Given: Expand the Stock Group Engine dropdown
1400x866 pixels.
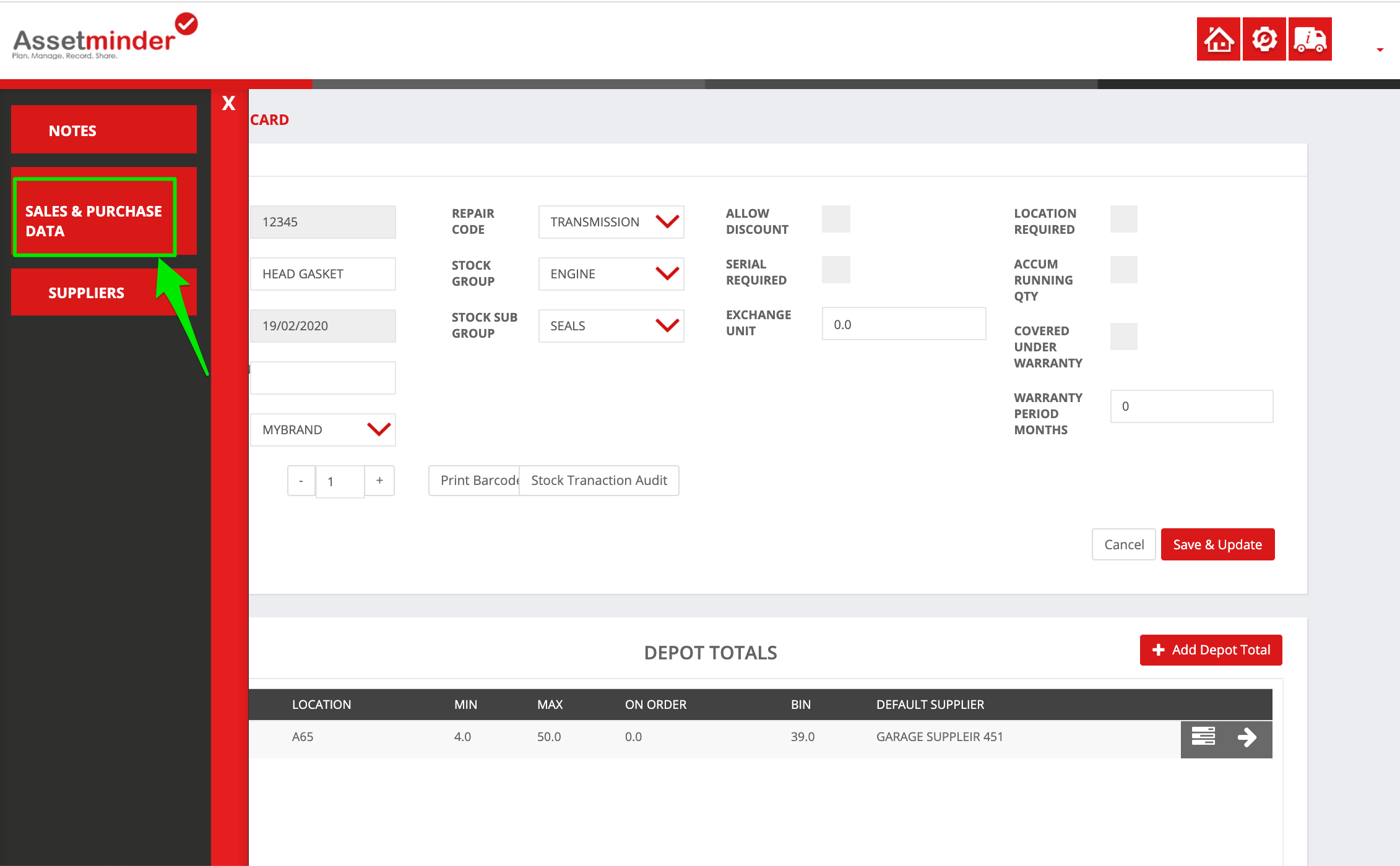Looking at the screenshot, I should 611,273.
